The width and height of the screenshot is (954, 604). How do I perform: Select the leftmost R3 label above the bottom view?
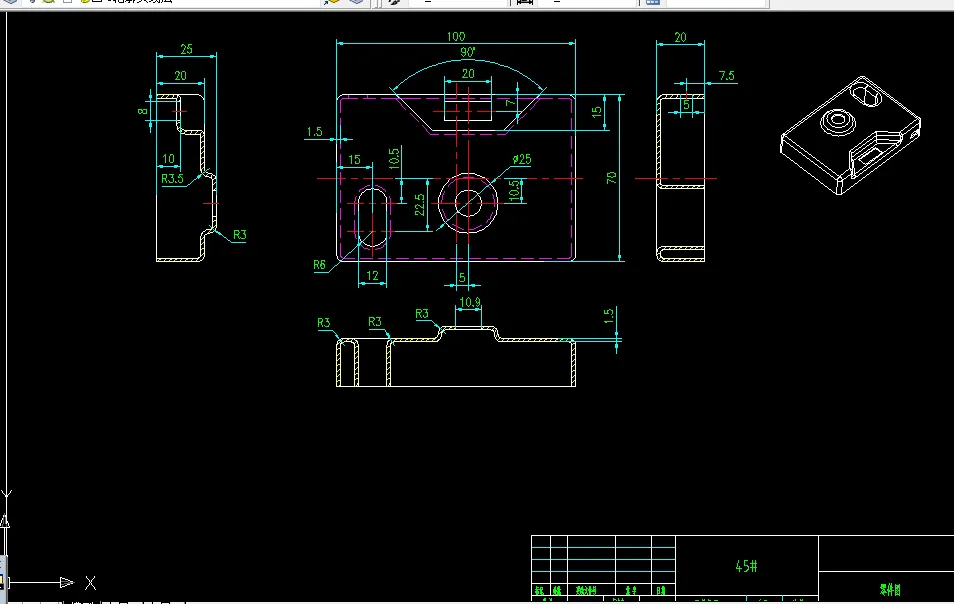point(324,322)
